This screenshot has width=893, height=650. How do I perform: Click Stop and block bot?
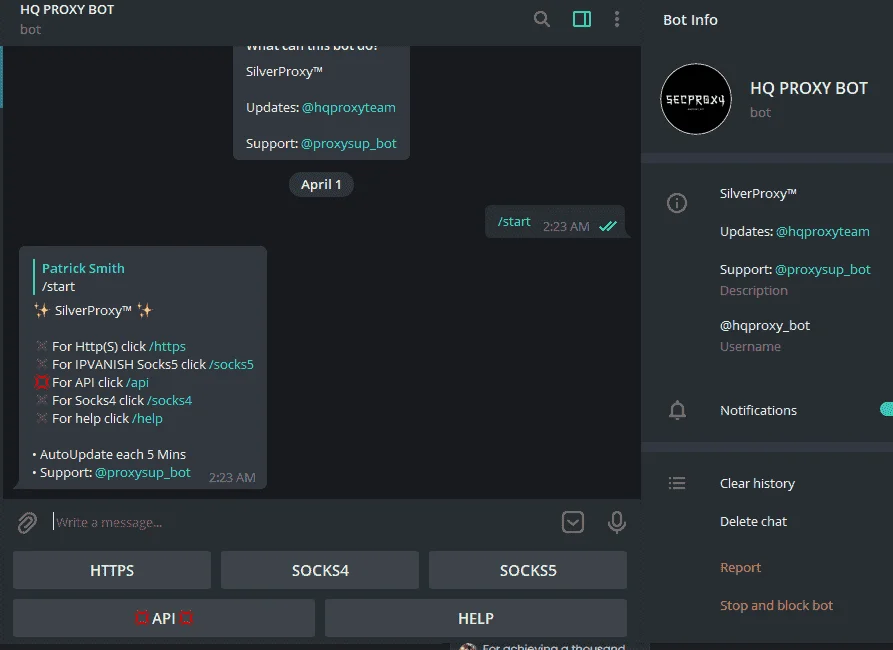[x=776, y=606]
